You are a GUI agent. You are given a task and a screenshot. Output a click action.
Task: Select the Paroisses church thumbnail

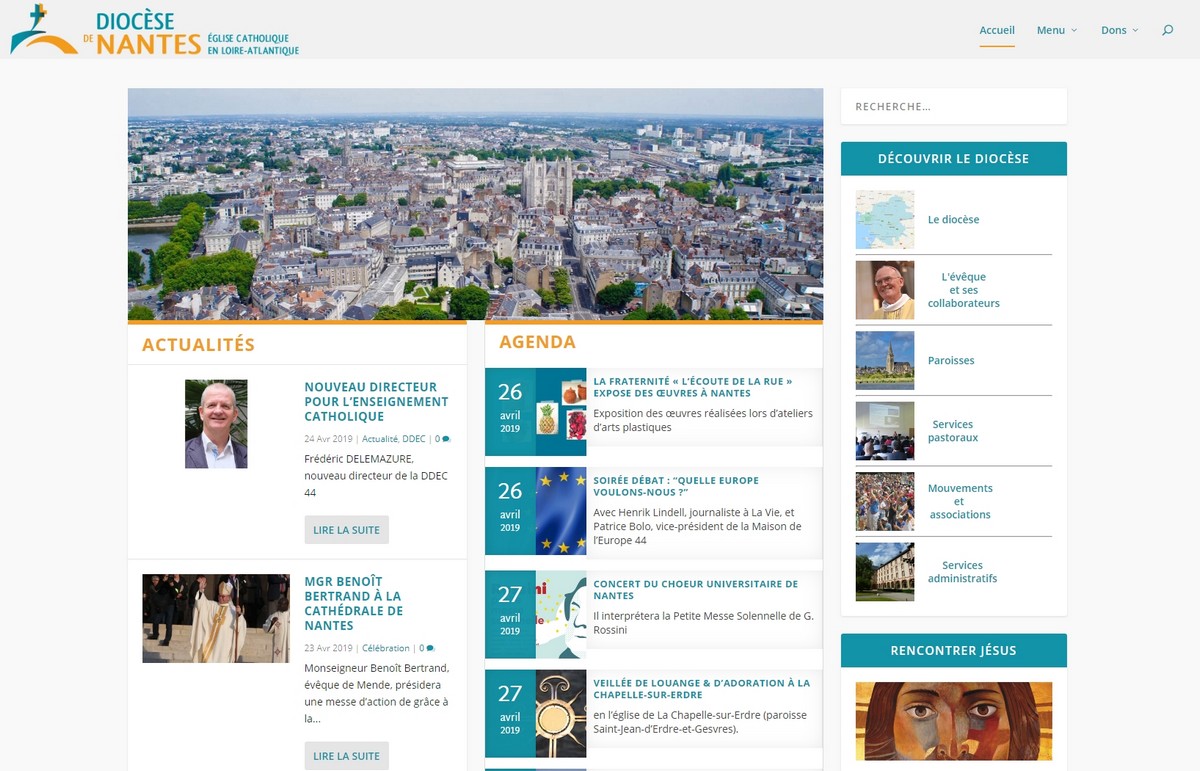tap(884, 360)
